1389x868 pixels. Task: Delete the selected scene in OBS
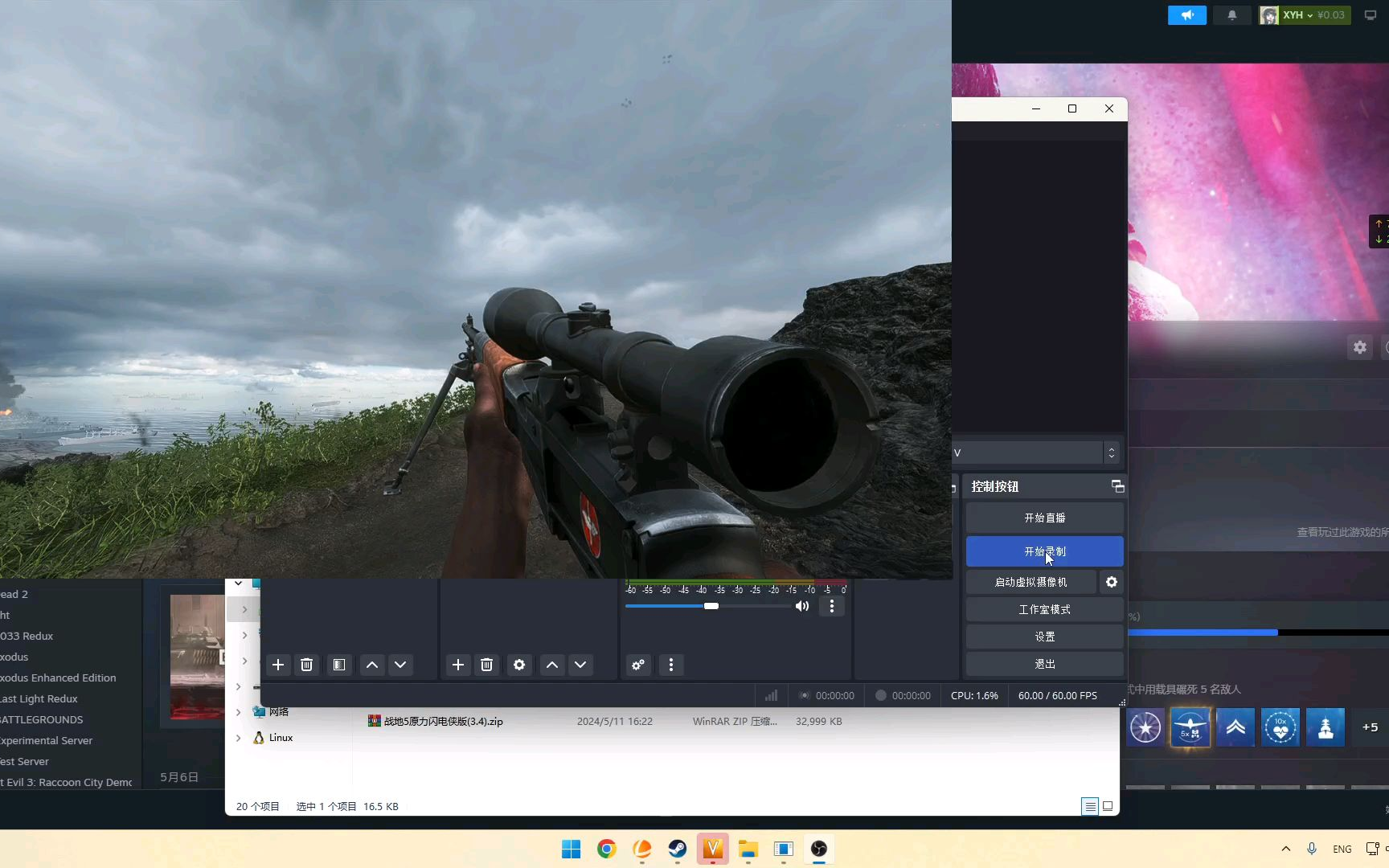(x=306, y=665)
